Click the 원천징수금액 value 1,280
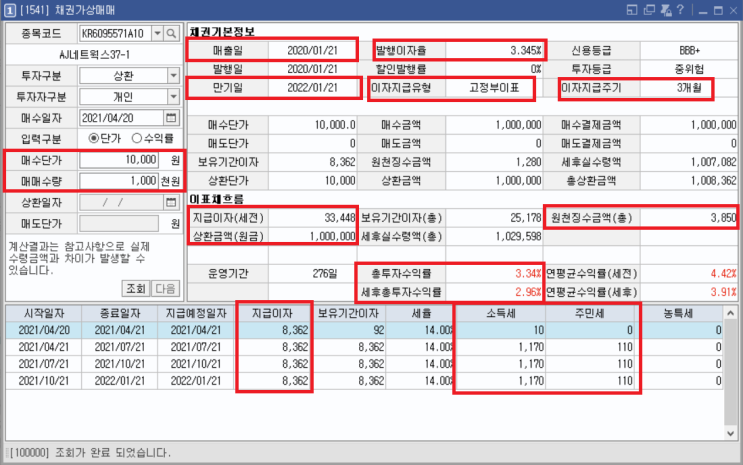 coord(528,162)
